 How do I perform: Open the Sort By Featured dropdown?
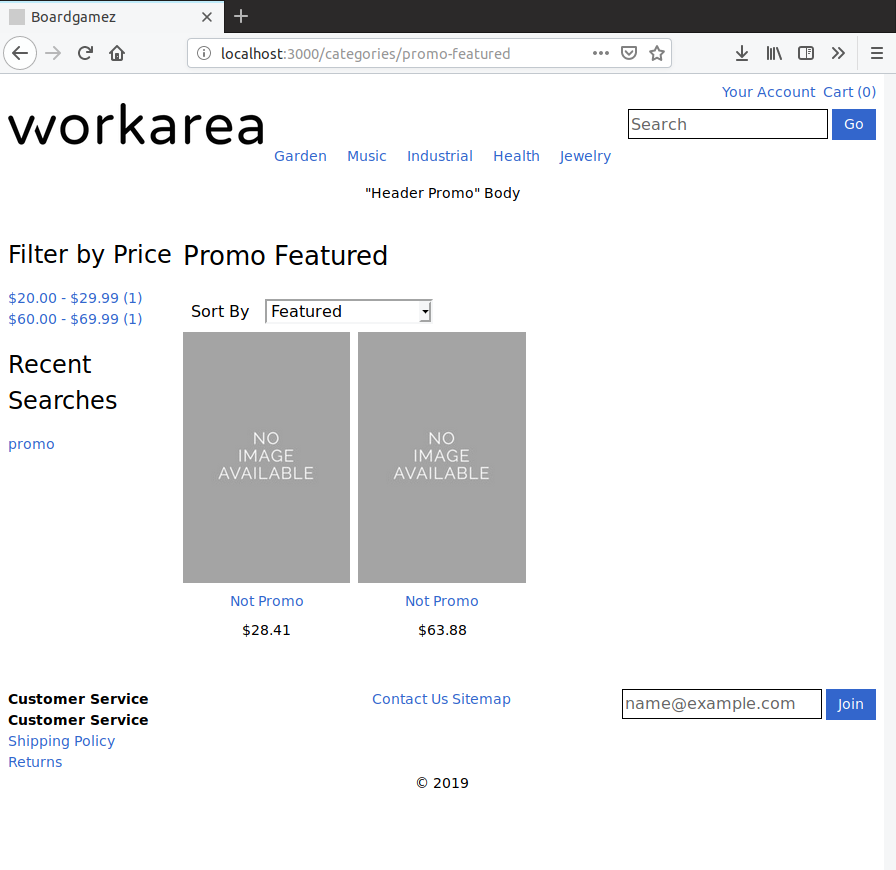[x=349, y=311]
